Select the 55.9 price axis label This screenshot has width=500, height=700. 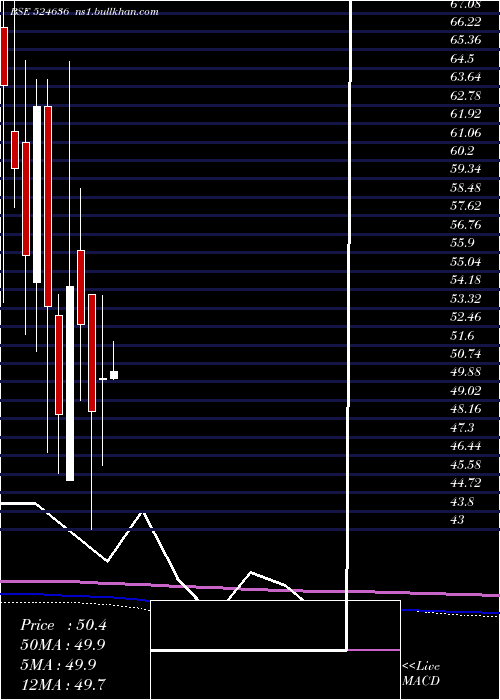[462, 243]
